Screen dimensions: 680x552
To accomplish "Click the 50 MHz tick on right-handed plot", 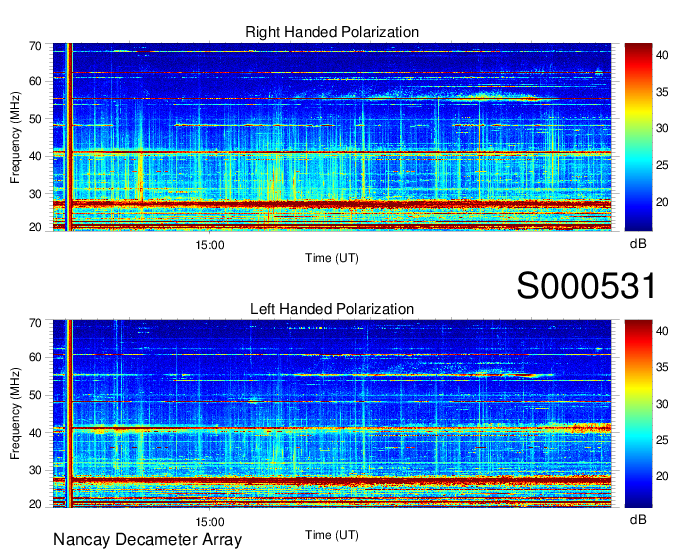I will [x=35, y=119].
